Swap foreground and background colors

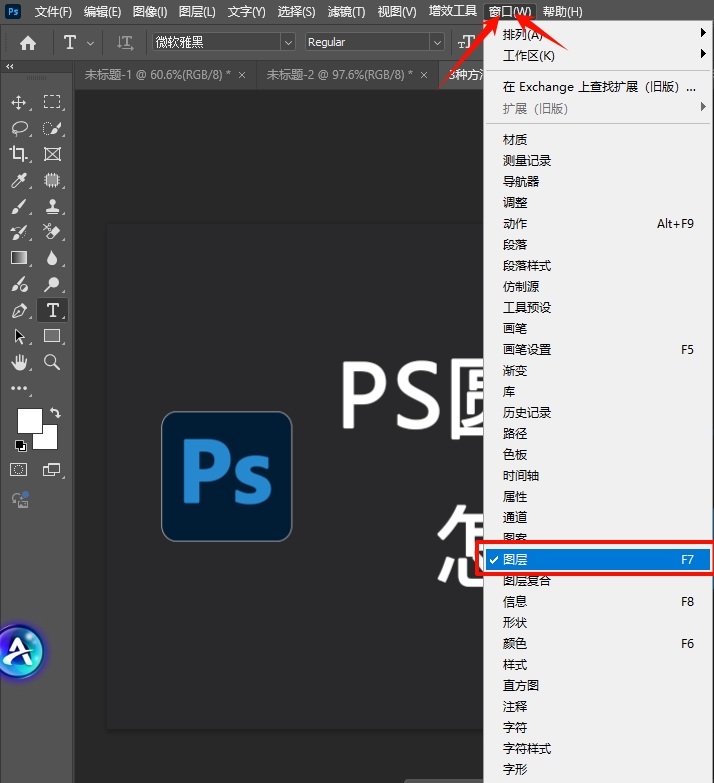pos(55,413)
